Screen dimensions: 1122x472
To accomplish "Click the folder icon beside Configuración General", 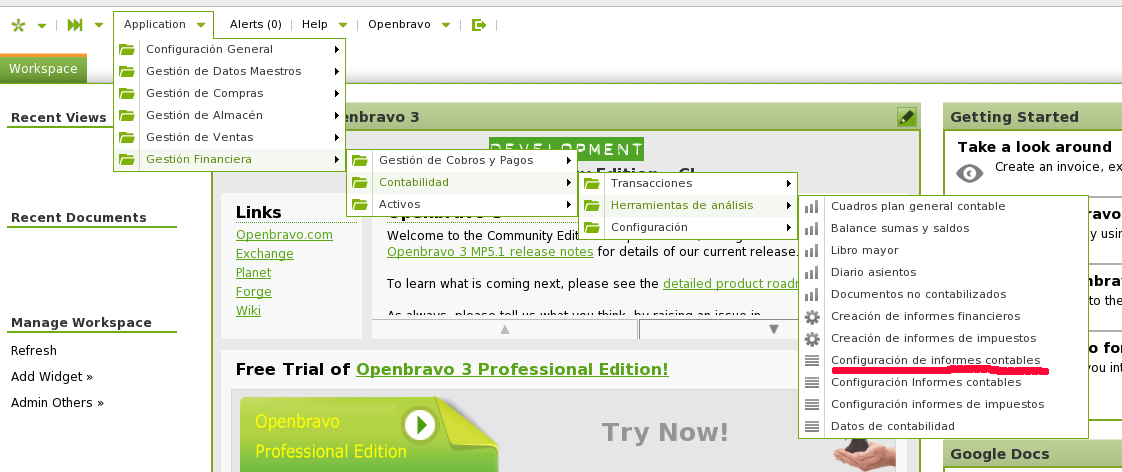I will pos(127,49).
